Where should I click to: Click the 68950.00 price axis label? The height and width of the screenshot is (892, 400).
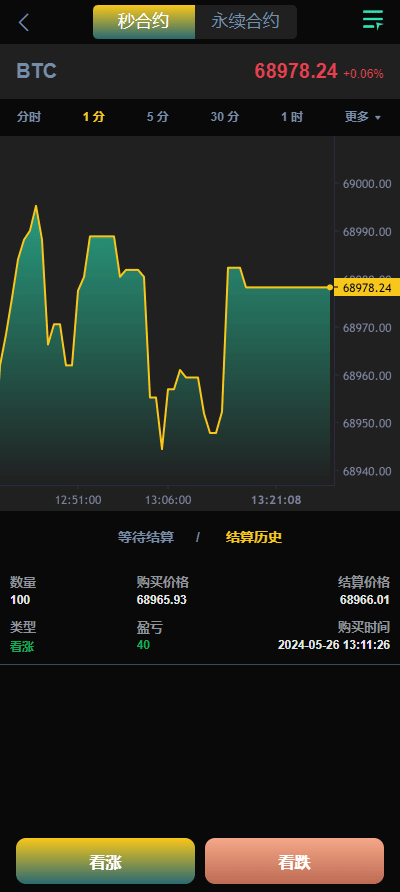tap(367, 423)
